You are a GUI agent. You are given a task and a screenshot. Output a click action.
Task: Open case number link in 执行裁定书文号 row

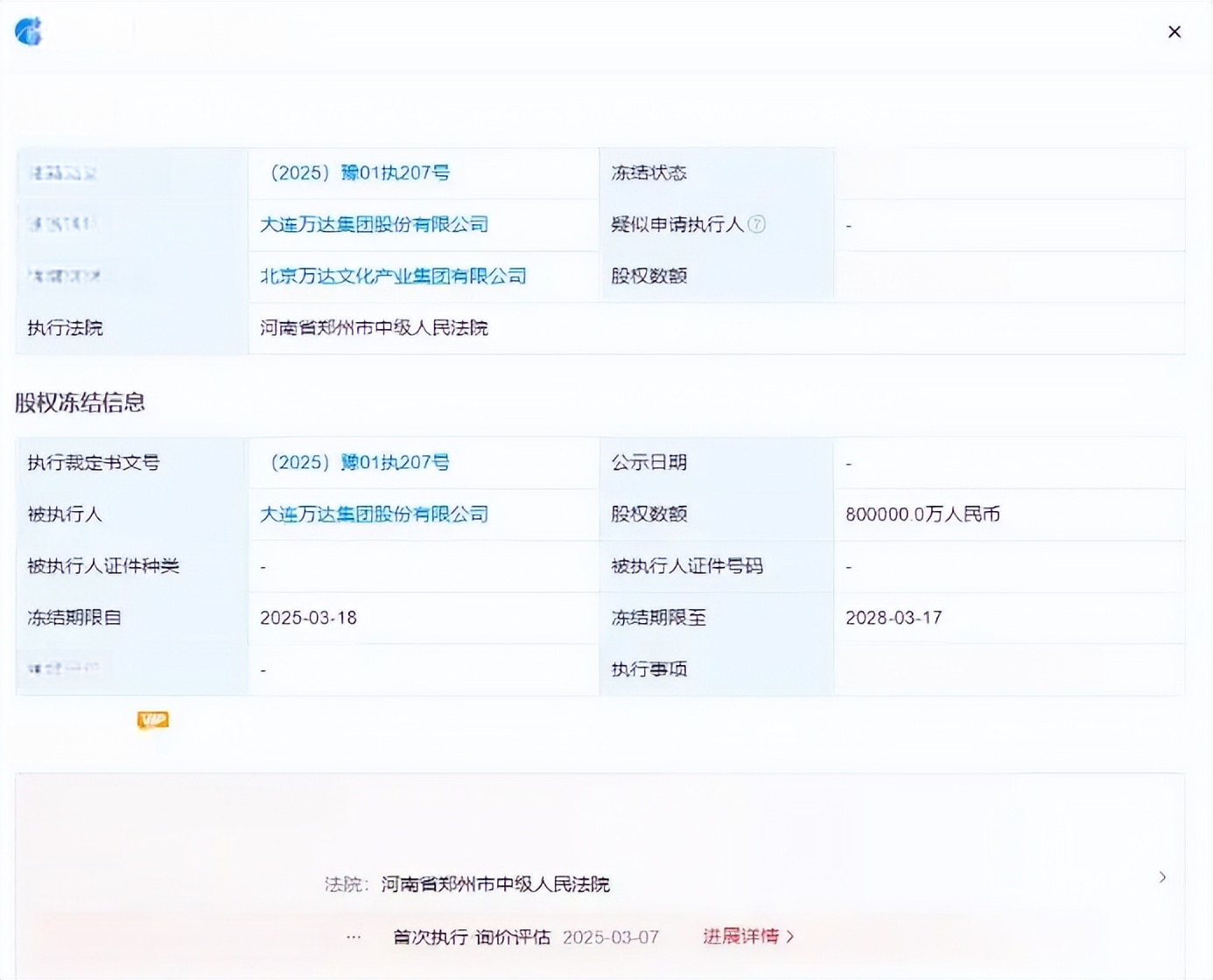pyautogui.click(x=360, y=462)
